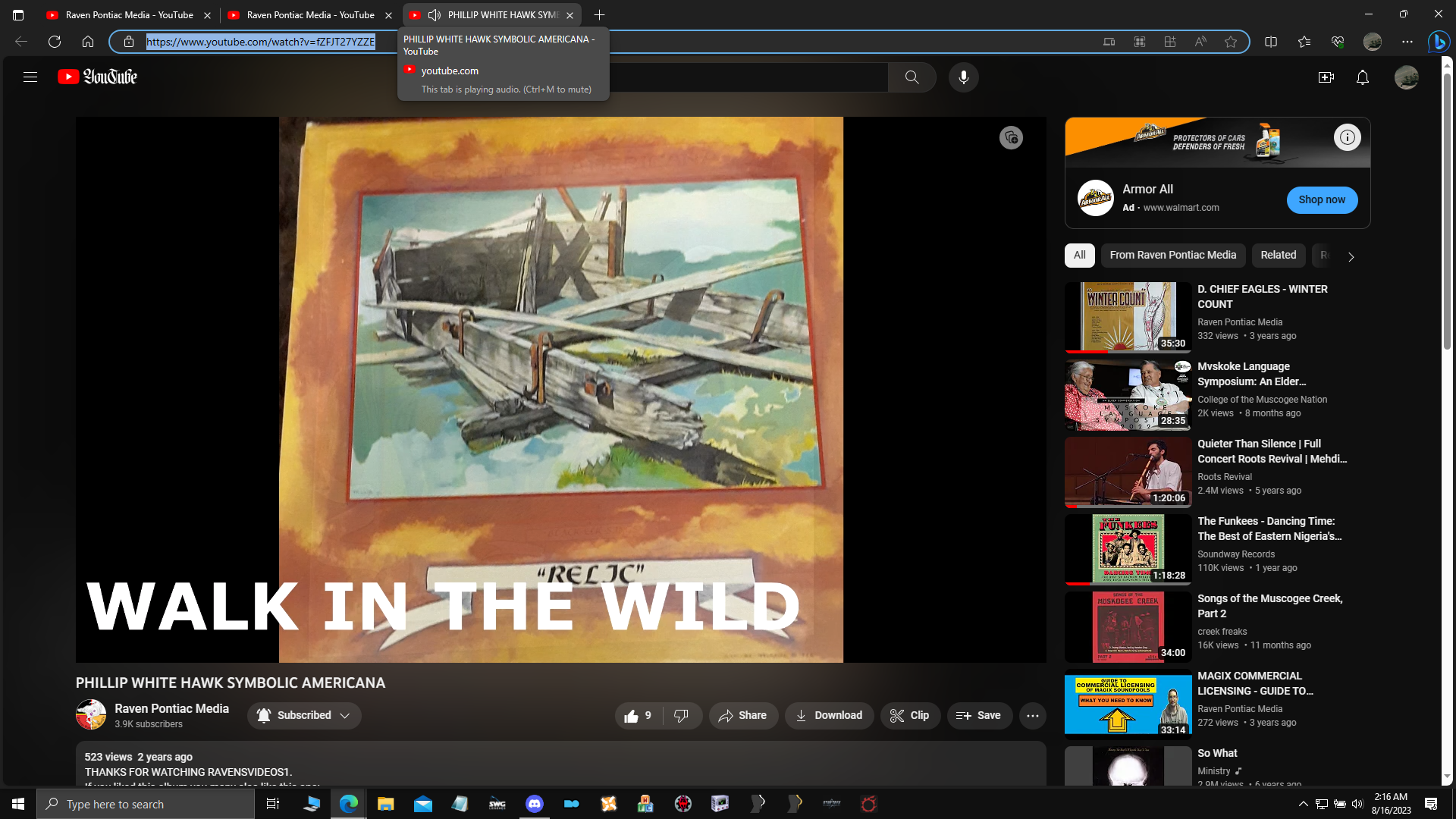Viewport: 1456px width, 819px height.
Task: Switch to first Raven Pontiac Media tab
Action: click(x=129, y=14)
